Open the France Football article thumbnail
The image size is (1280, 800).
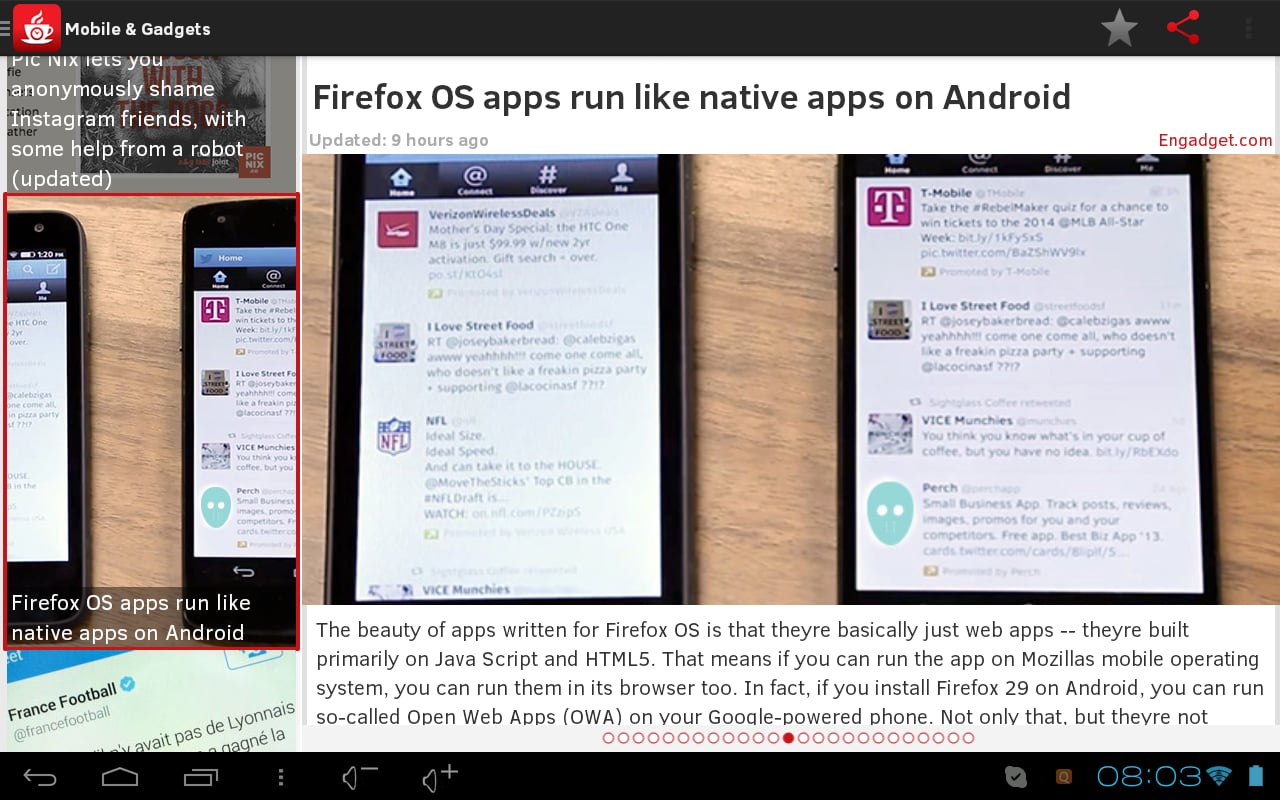pyautogui.click(x=152, y=701)
